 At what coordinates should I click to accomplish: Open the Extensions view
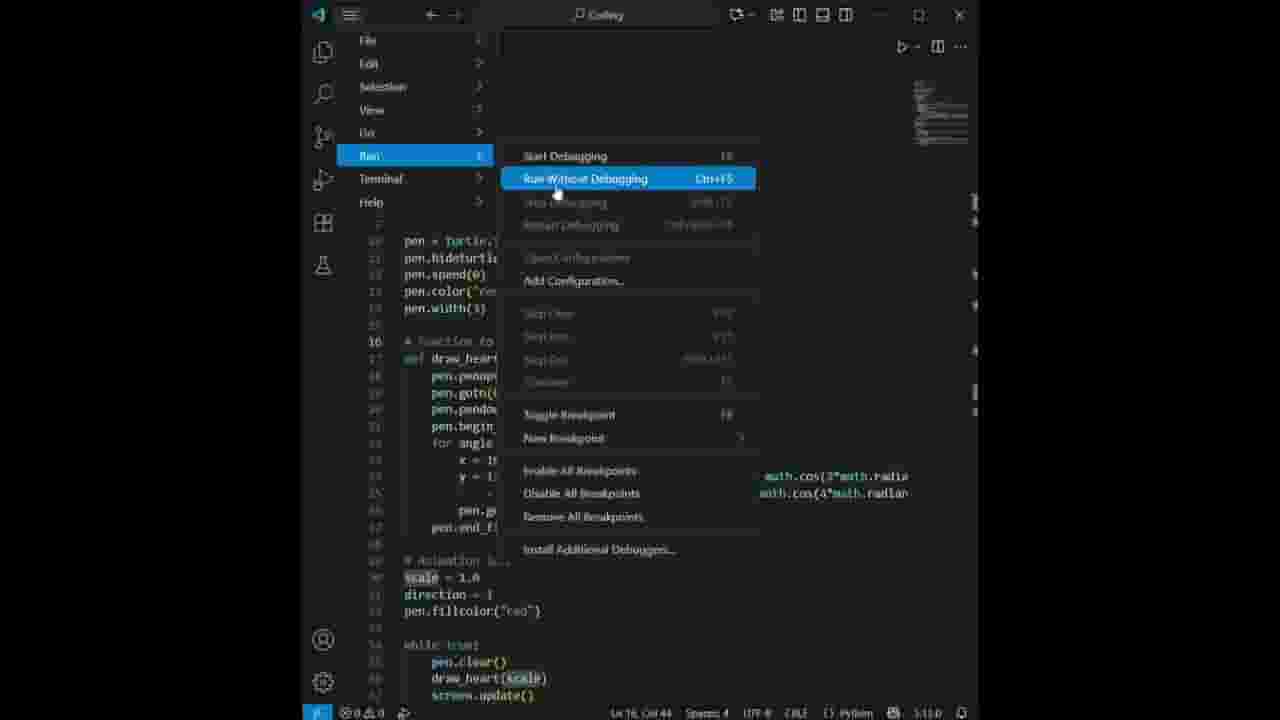[x=323, y=223]
